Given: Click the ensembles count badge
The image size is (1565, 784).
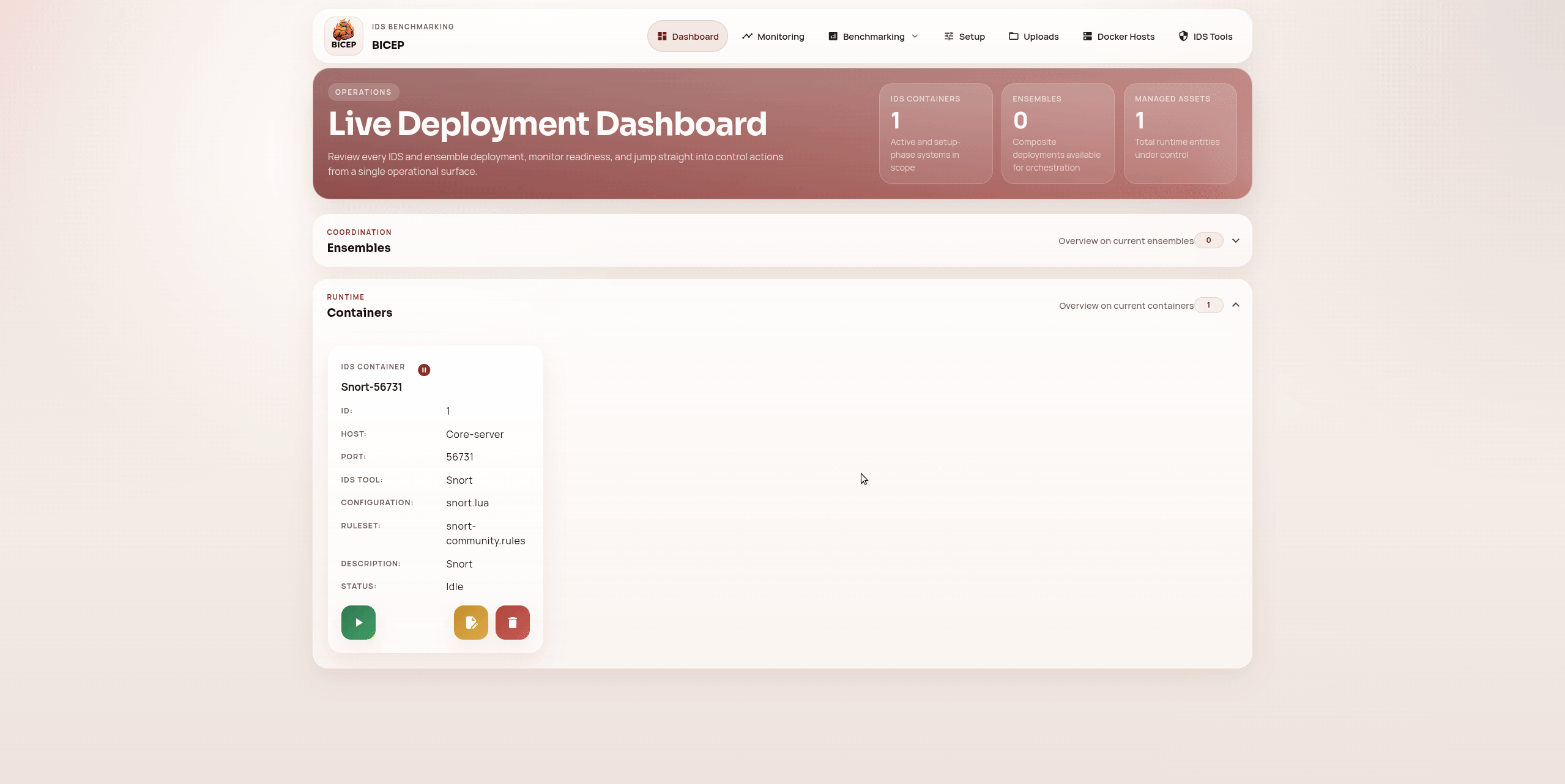Looking at the screenshot, I should click(x=1208, y=240).
